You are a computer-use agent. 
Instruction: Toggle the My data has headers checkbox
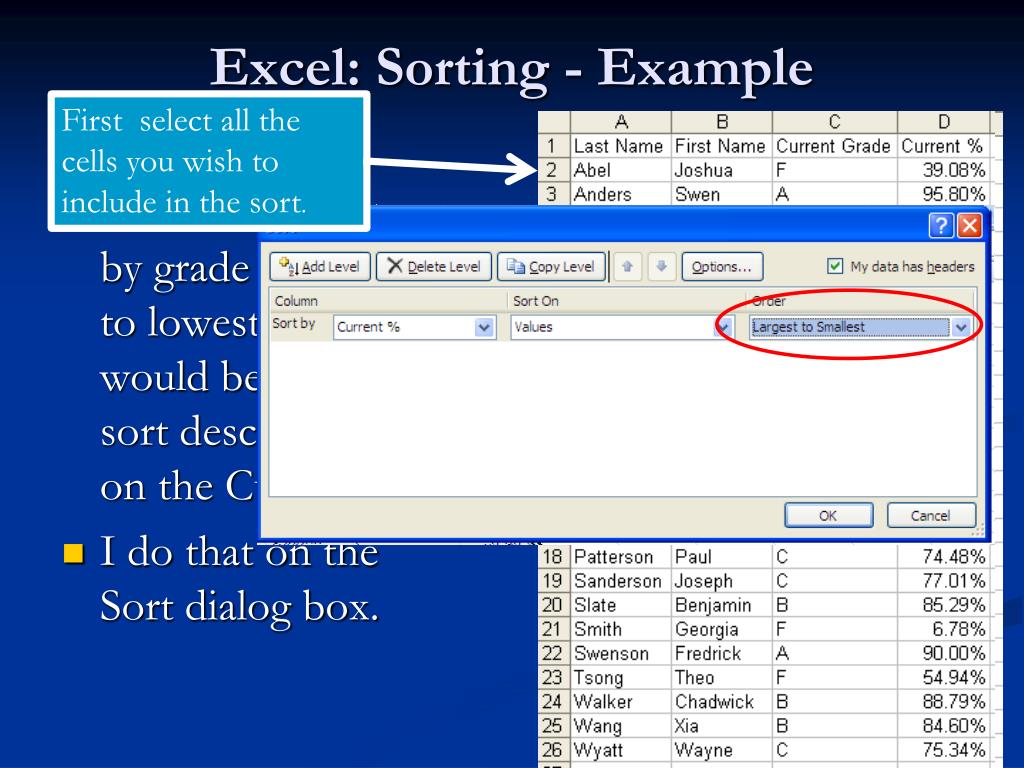pos(835,266)
